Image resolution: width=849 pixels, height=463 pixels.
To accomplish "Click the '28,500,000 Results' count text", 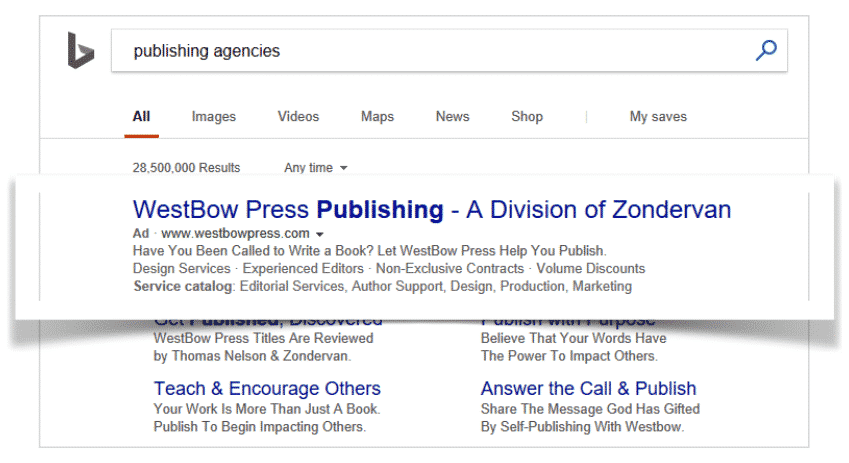I will [186, 168].
